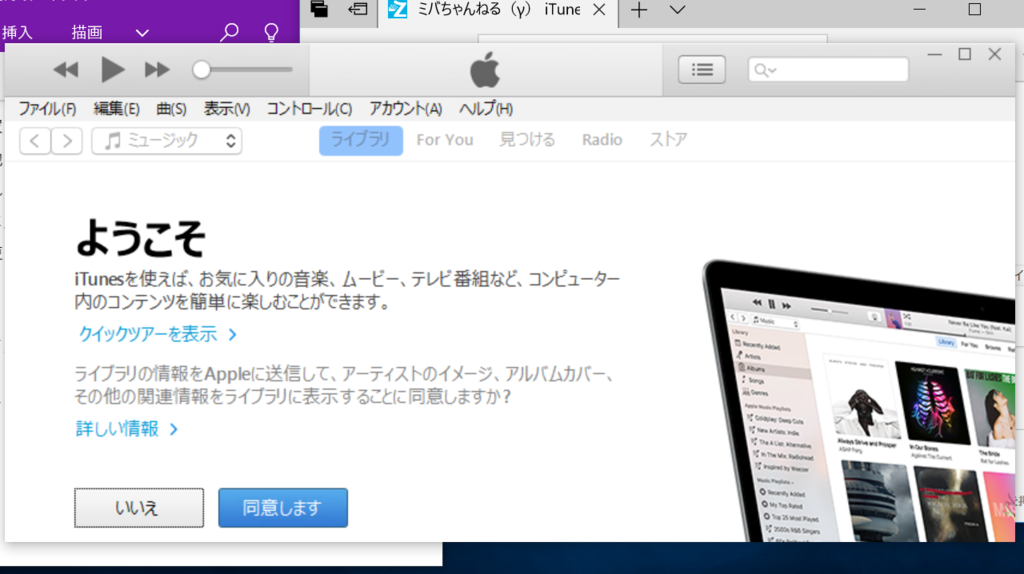
Task: Click the Apple logo in the iTunes header
Action: (485, 70)
